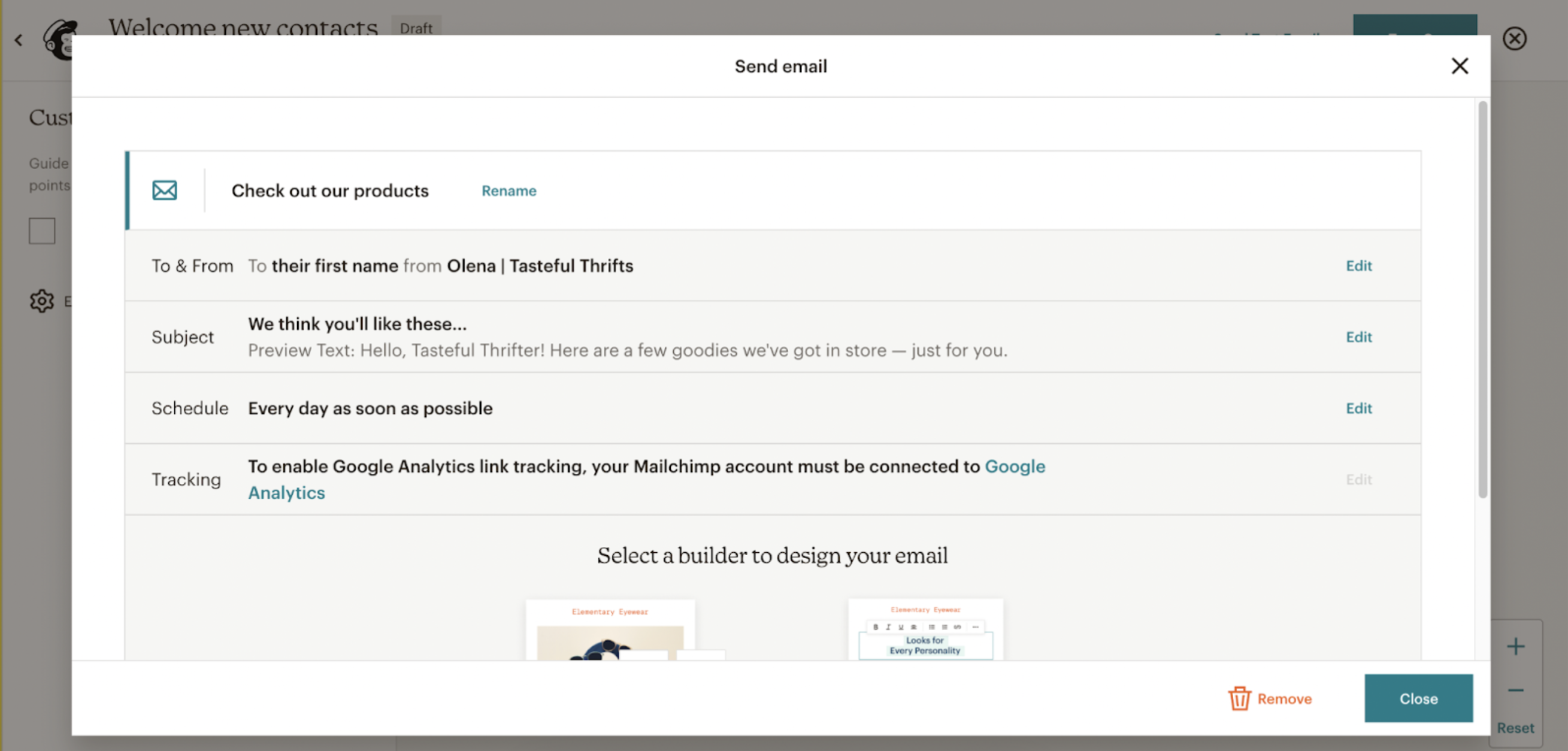Edit the Schedule setting
This screenshot has width=1568, height=751.
pyautogui.click(x=1358, y=408)
